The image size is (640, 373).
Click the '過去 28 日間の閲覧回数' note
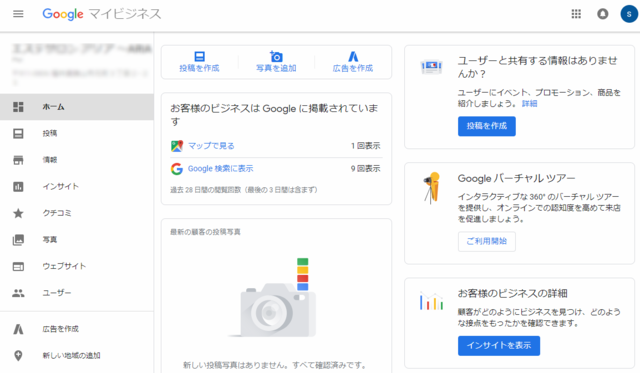pyautogui.click(x=244, y=190)
